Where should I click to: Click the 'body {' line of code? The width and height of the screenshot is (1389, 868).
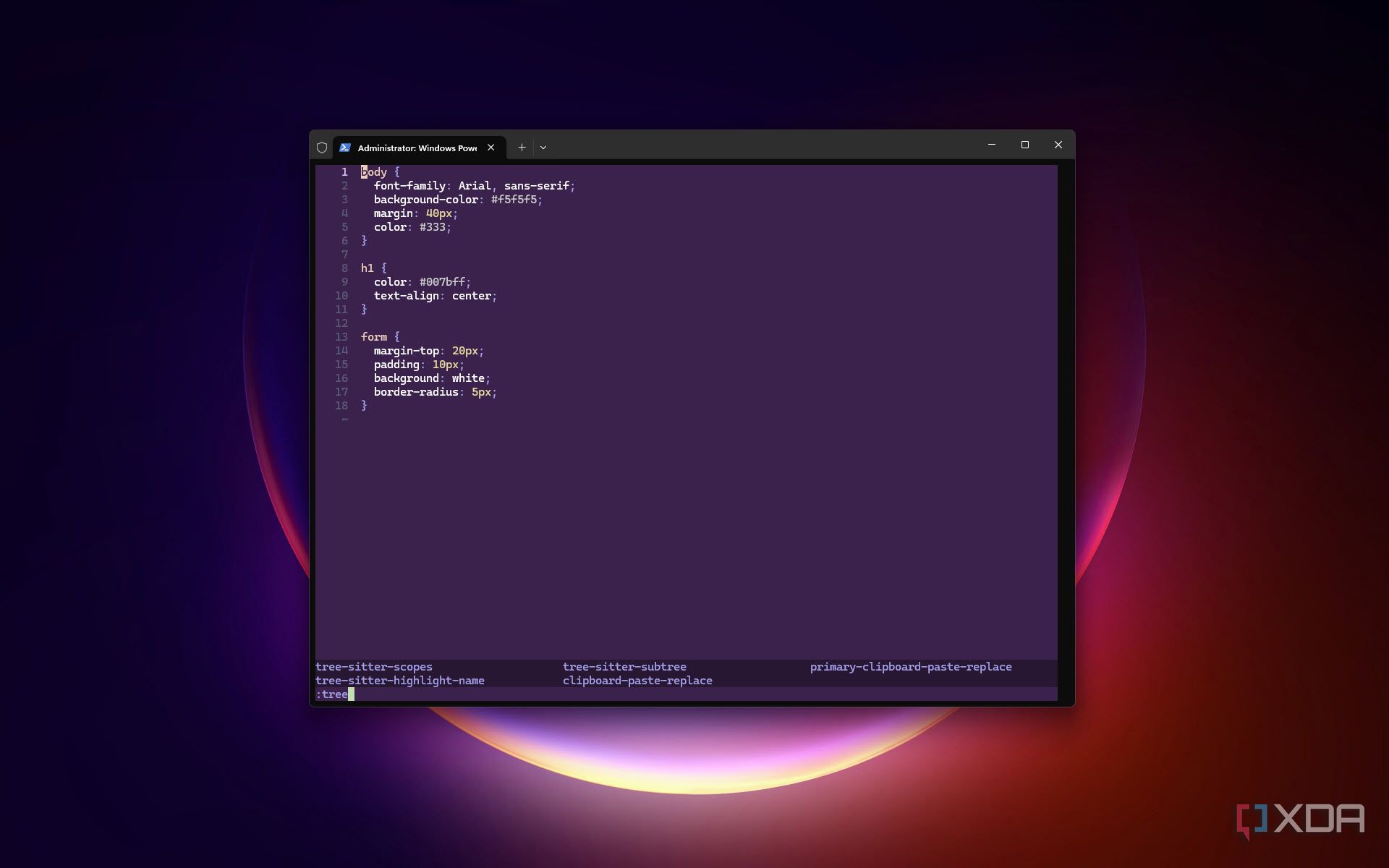point(381,172)
